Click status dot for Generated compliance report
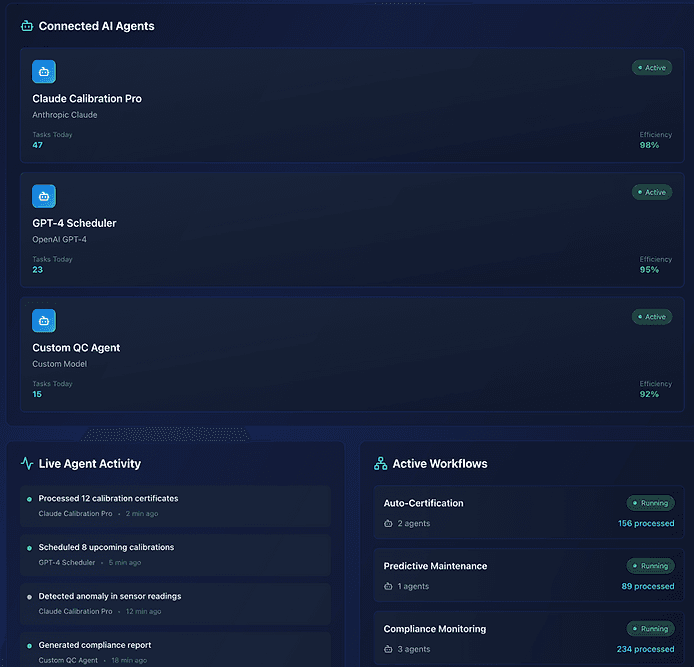 coord(29,646)
